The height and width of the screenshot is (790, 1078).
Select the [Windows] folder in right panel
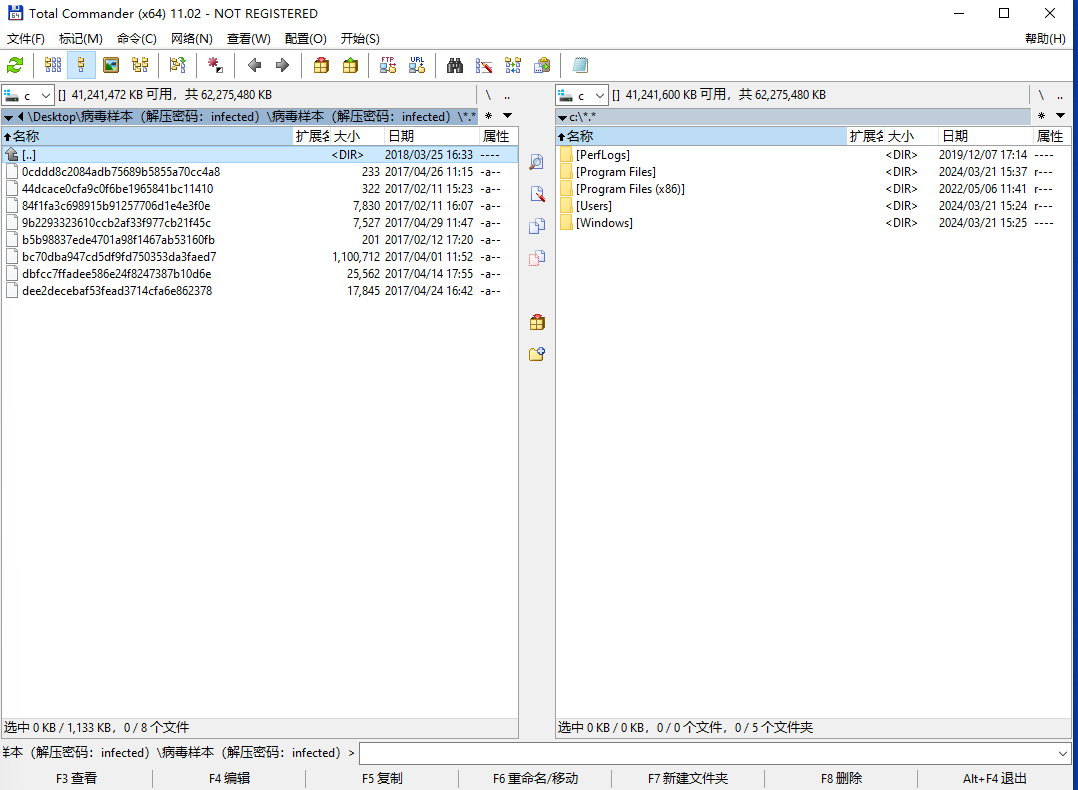[813, 223]
